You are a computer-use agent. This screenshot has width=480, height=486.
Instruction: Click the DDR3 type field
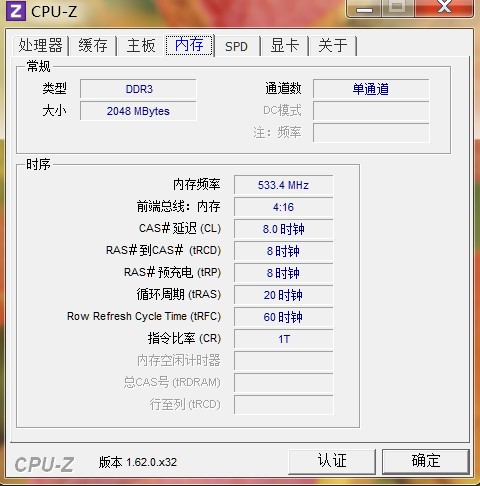138,89
